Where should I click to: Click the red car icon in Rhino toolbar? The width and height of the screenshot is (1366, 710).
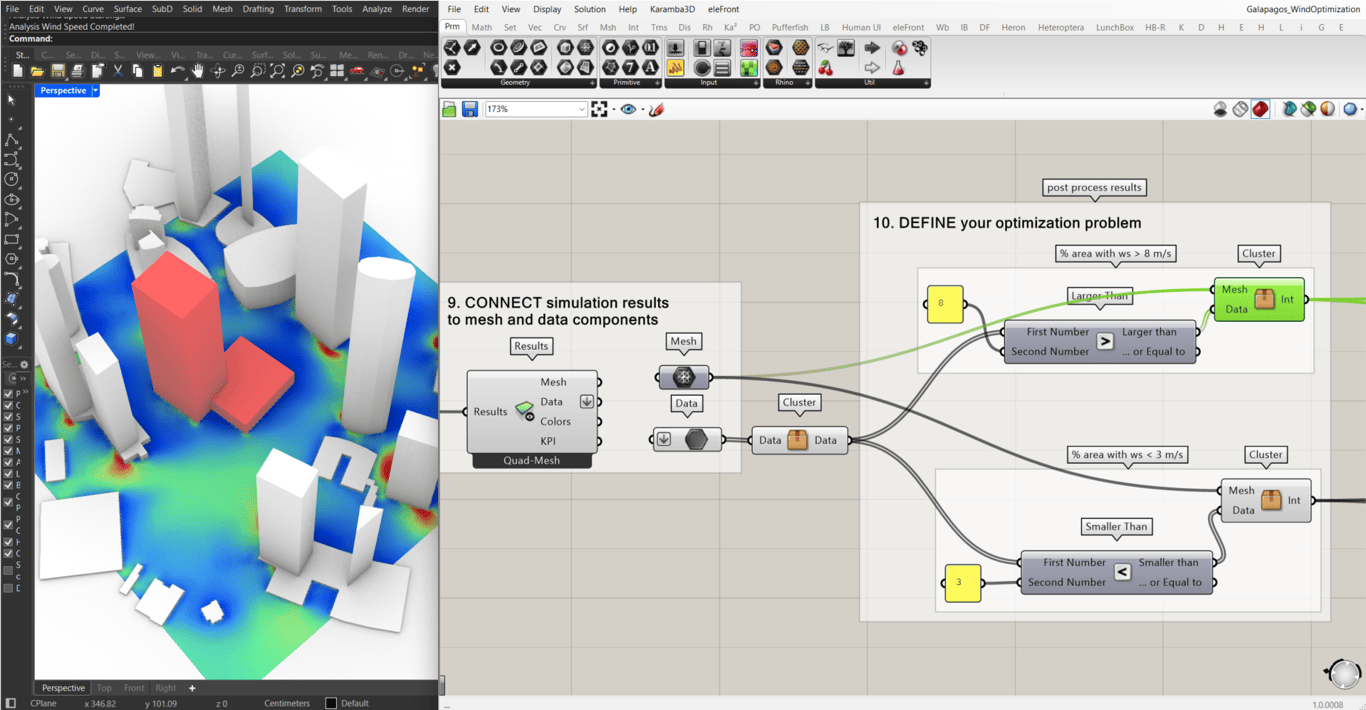(357, 71)
